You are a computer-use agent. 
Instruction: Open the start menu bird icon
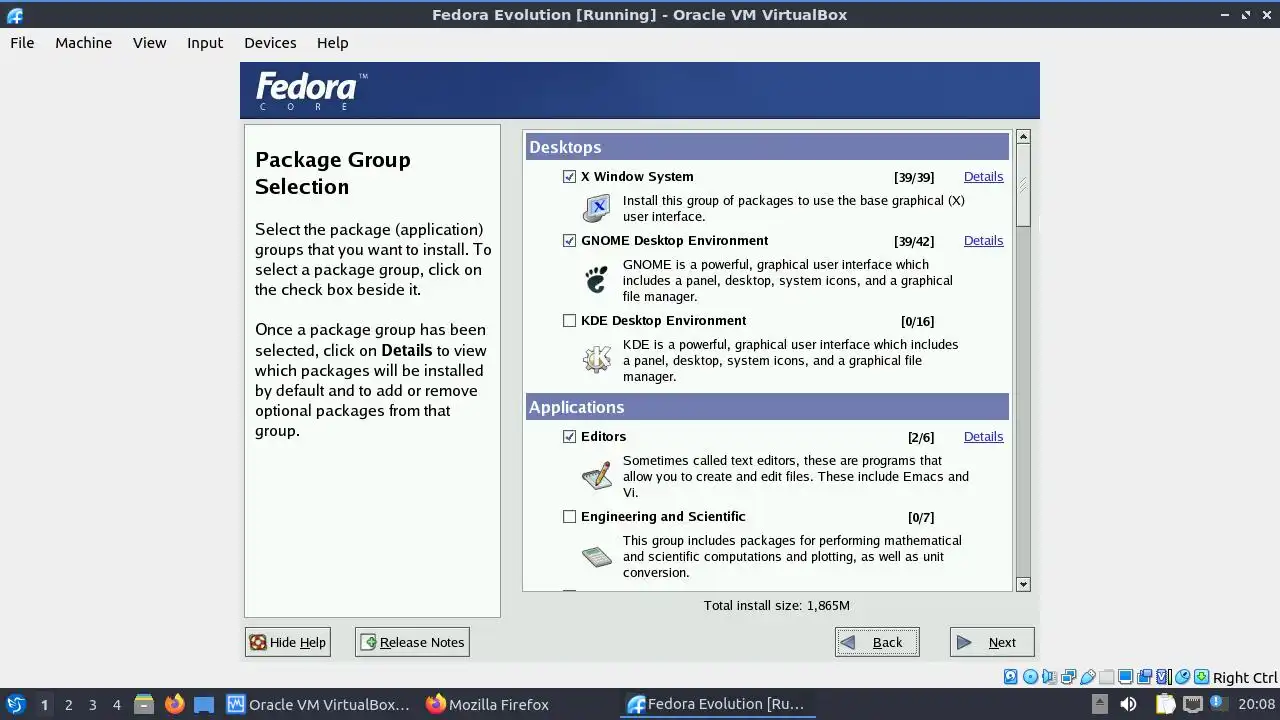pos(16,704)
